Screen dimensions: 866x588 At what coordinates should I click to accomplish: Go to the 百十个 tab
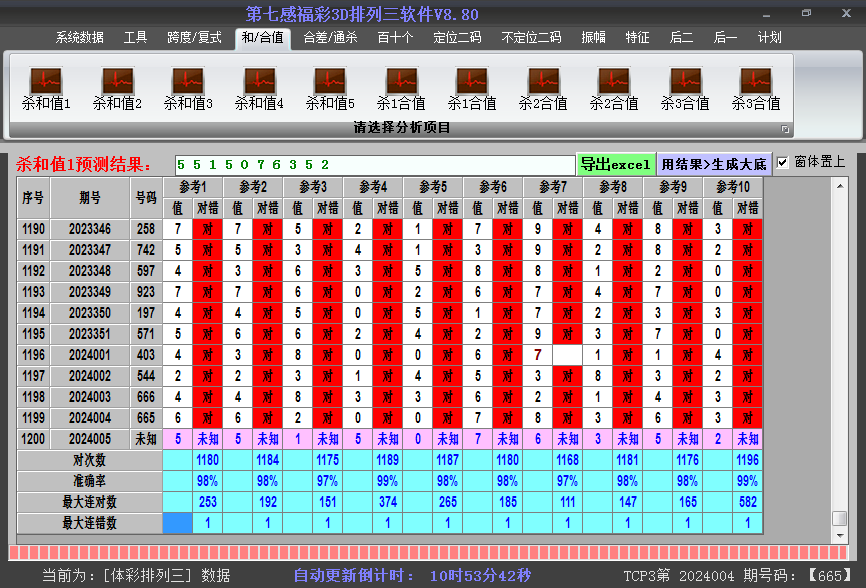click(395, 38)
